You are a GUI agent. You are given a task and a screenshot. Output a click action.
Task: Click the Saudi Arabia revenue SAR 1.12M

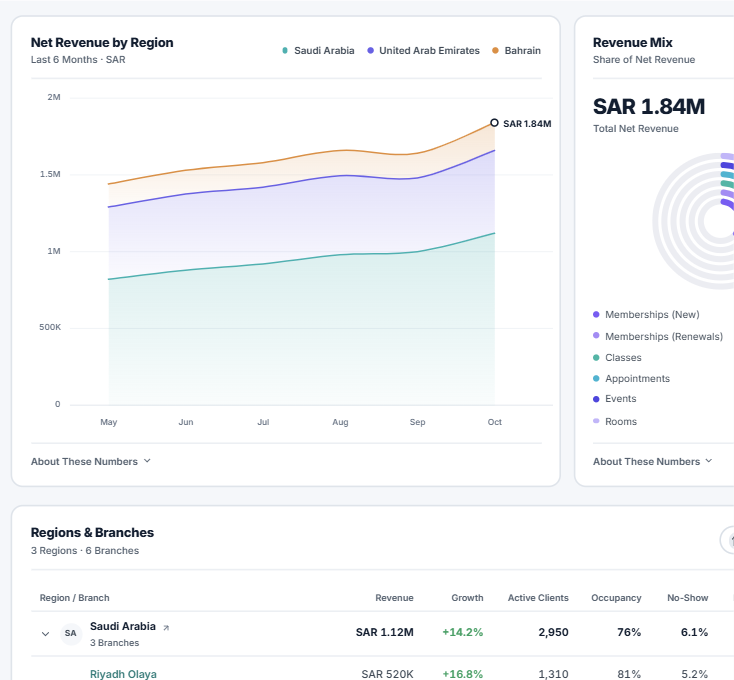tap(384, 632)
